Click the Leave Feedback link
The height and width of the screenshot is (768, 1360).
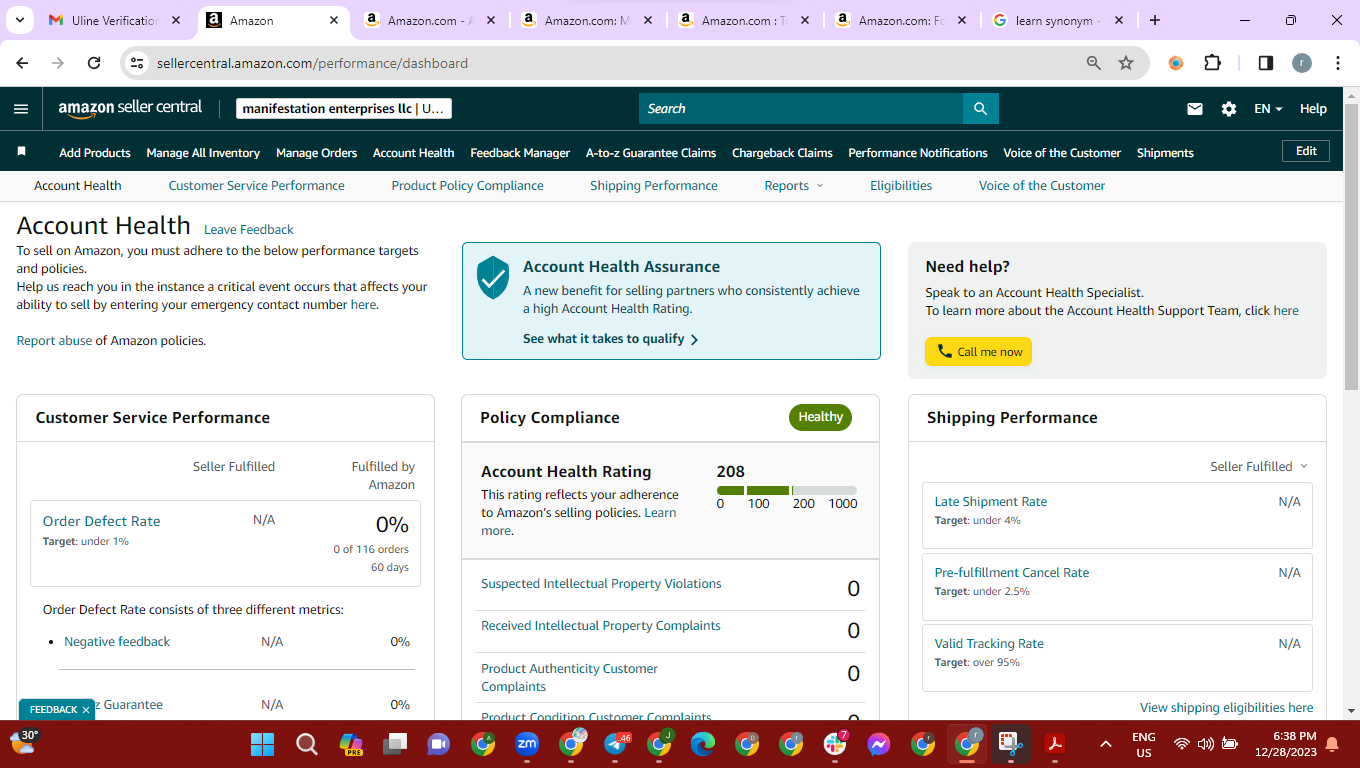point(249,230)
